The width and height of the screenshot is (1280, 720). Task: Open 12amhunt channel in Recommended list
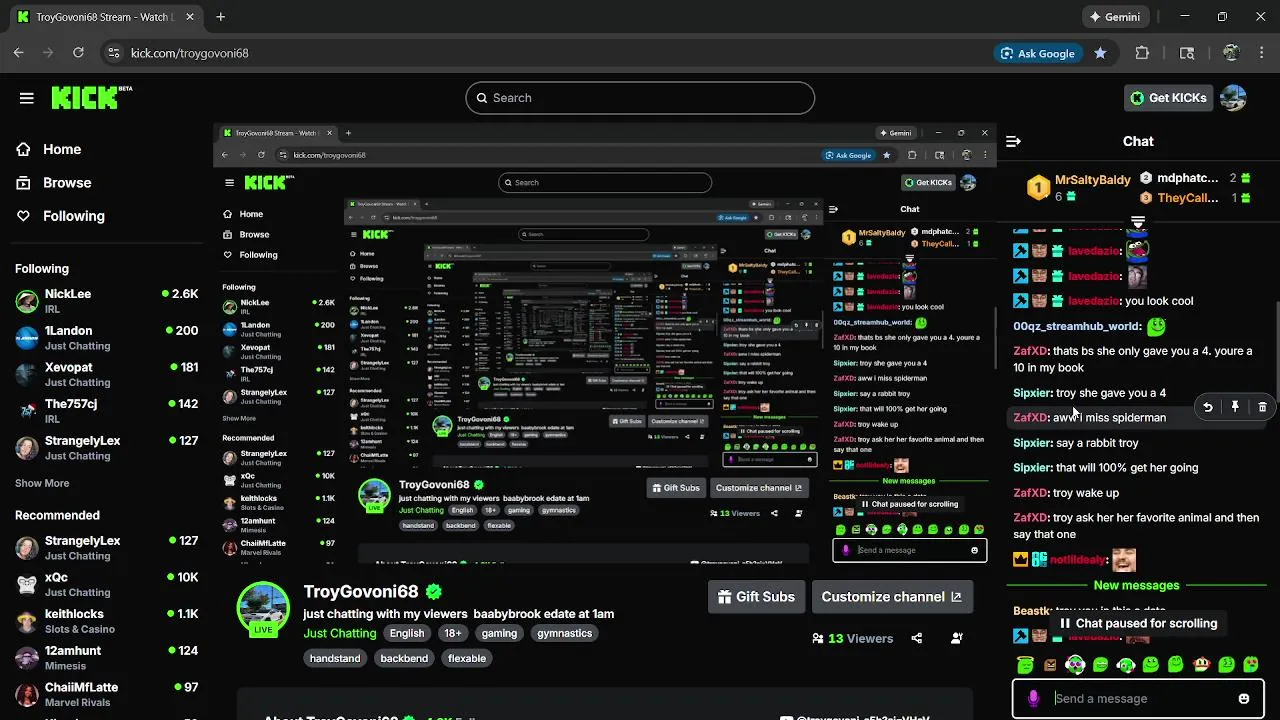106,658
